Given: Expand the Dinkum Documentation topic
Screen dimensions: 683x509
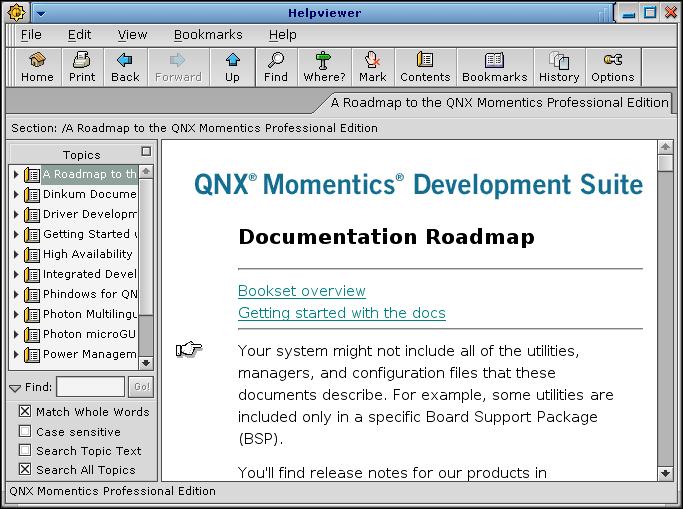Looking at the screenshot, I should [16, 195].
